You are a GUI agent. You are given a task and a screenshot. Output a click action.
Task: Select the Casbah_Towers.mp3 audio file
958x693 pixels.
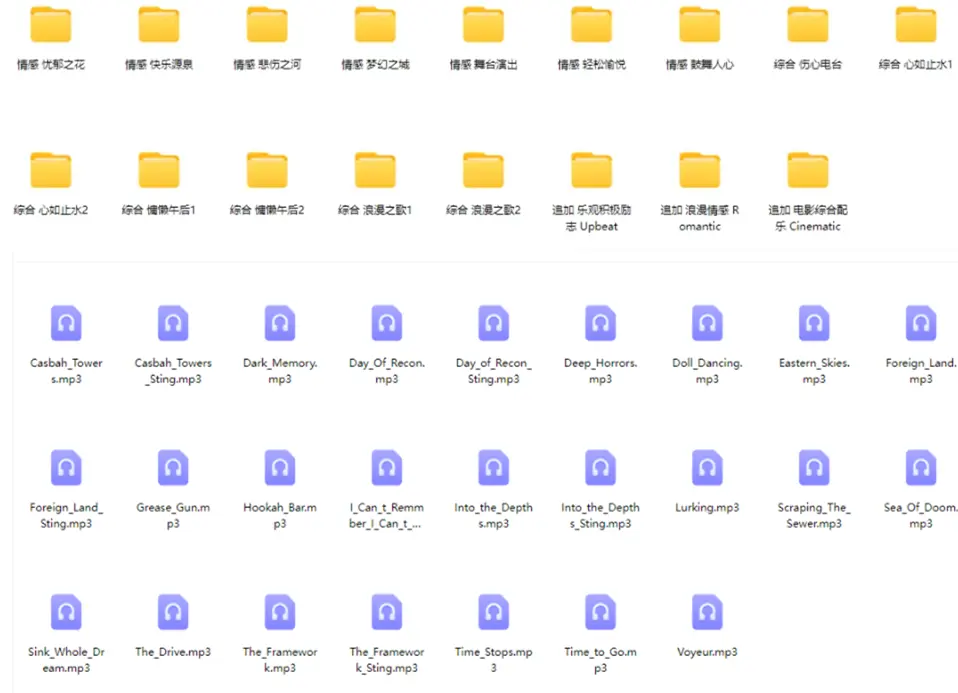click(x=66, y=322)
